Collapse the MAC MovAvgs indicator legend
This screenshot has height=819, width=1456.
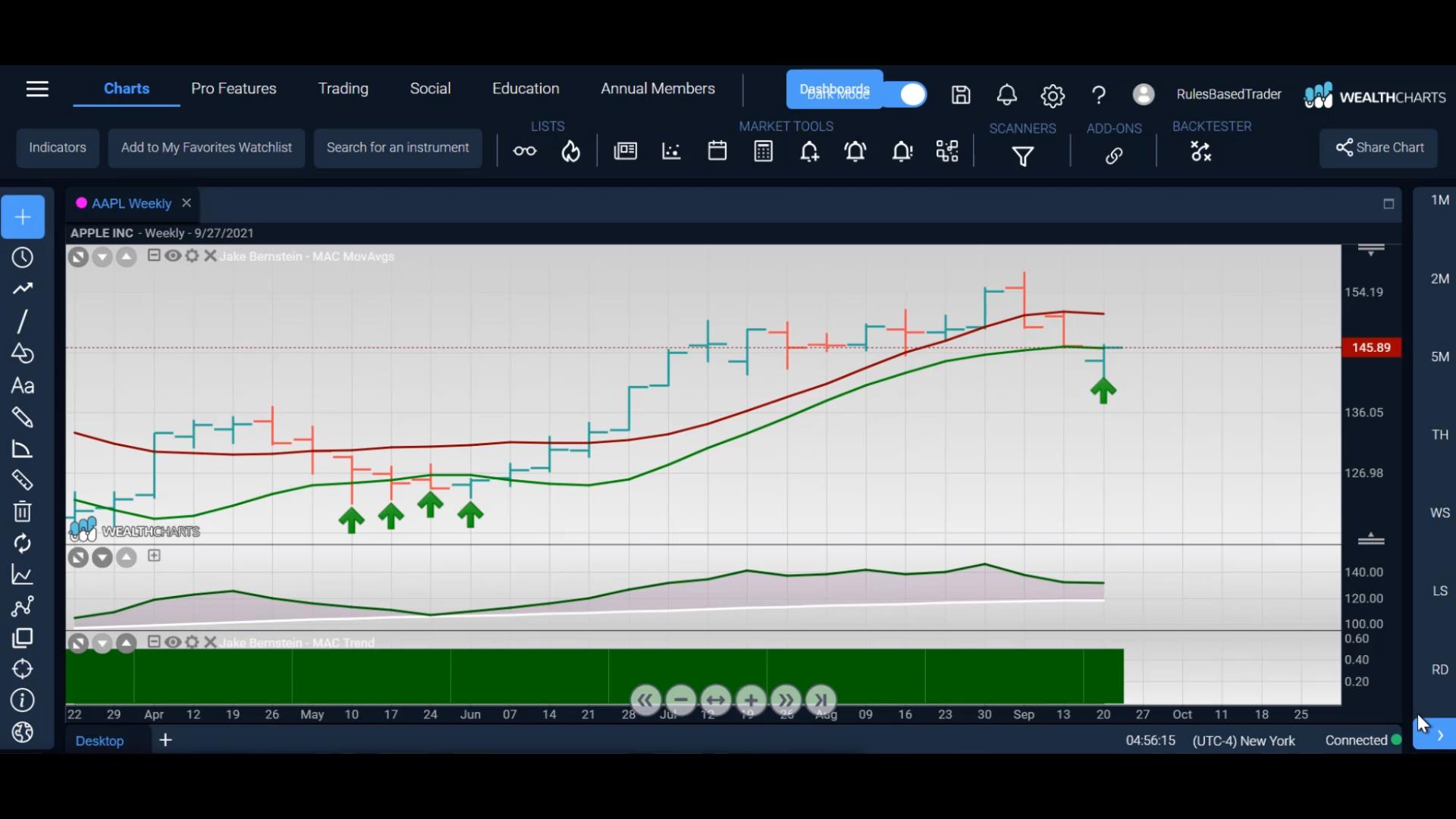pos(154,256)
